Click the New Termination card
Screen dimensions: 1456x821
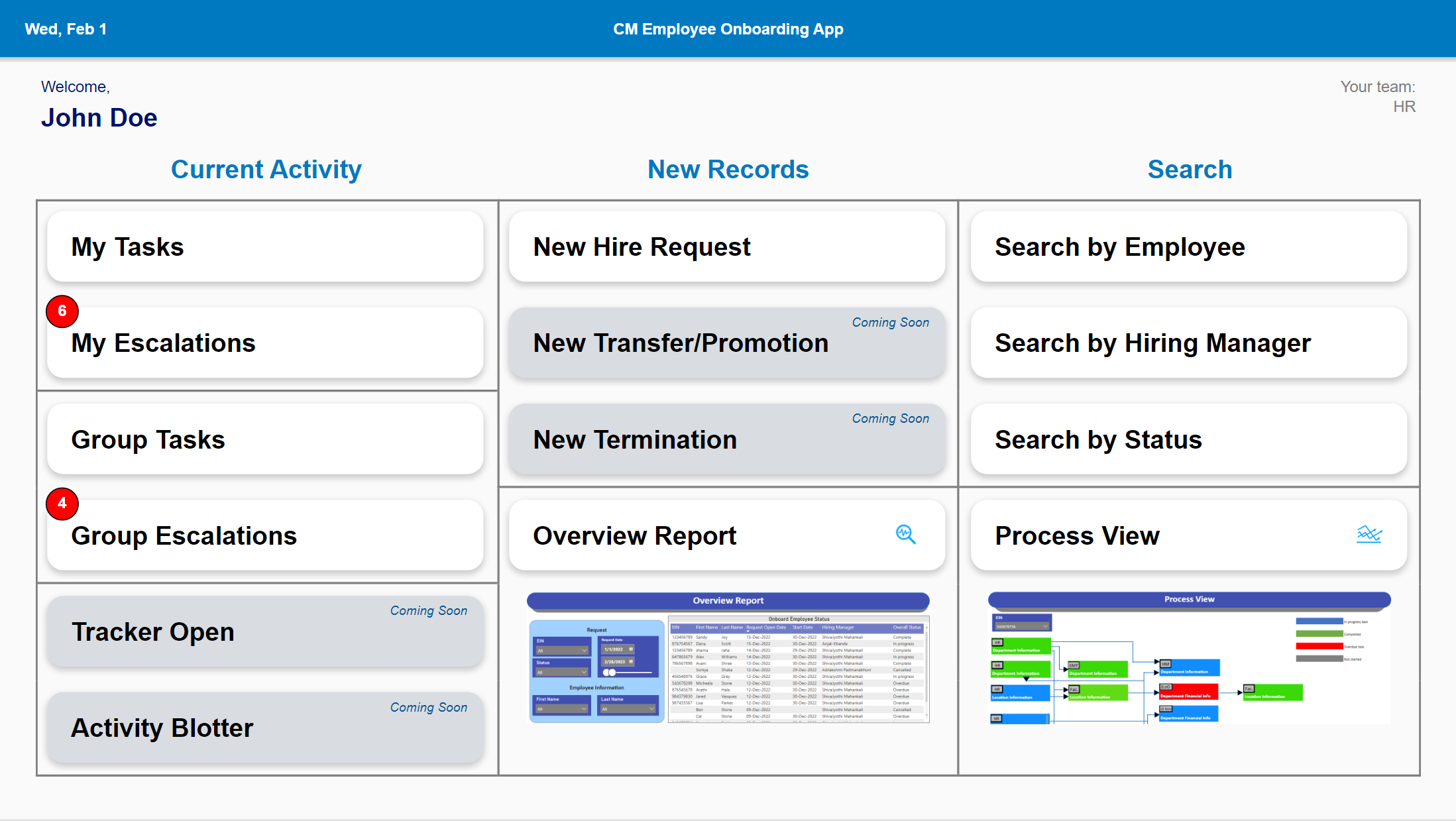point(727,439)
